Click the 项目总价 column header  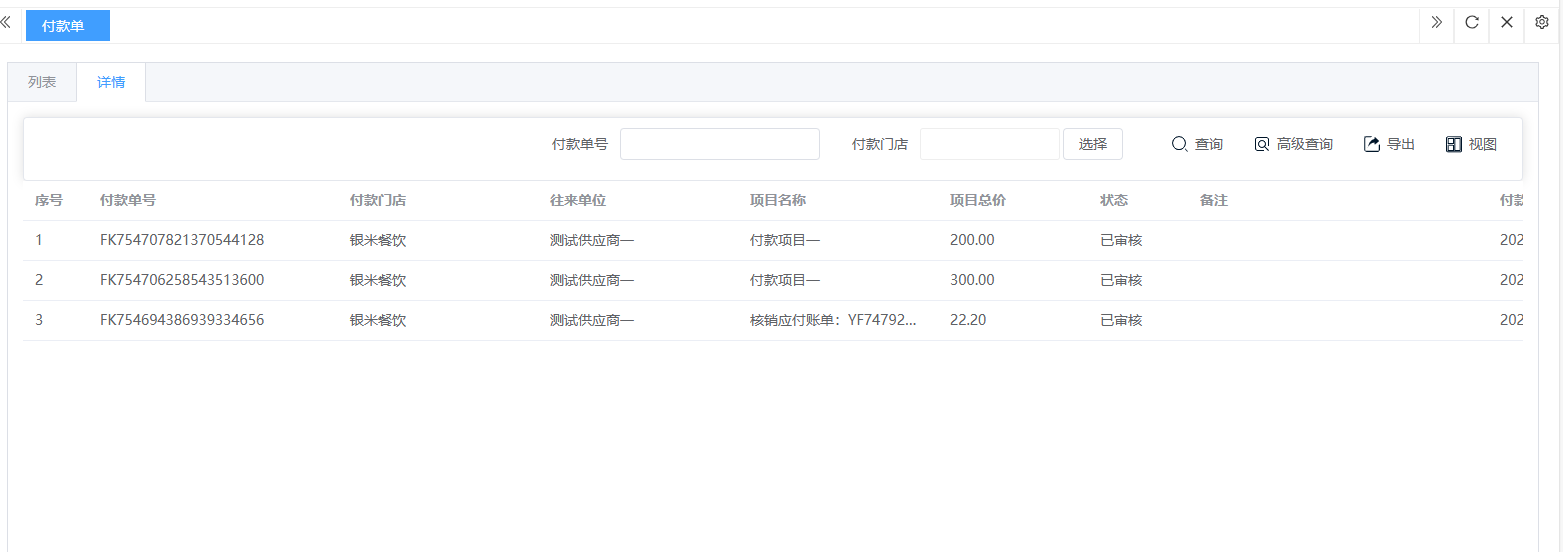[977, 200]
